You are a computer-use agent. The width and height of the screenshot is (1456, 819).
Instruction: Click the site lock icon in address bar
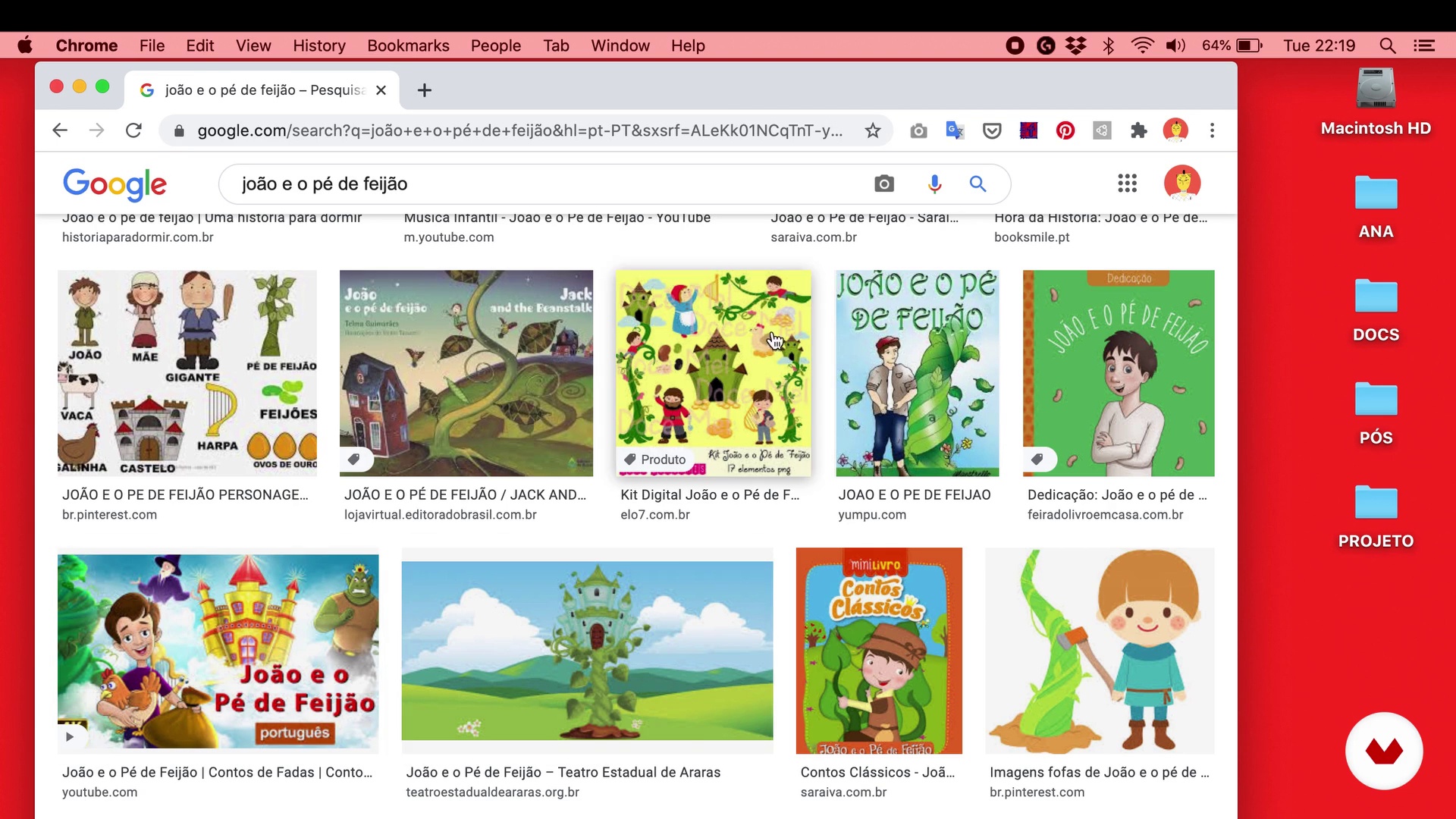pos(179,131)
